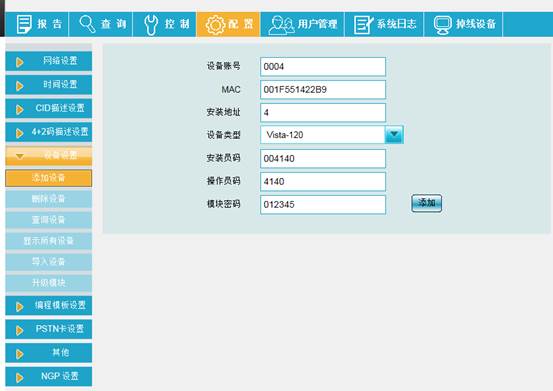Click the MAC label text
Screen dimensions: 553x391
point(231,90)
